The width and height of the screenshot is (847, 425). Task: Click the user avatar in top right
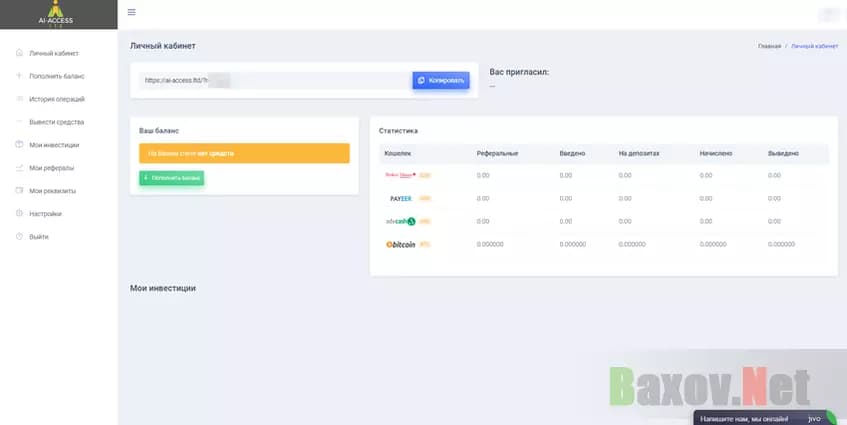[829, 14]
